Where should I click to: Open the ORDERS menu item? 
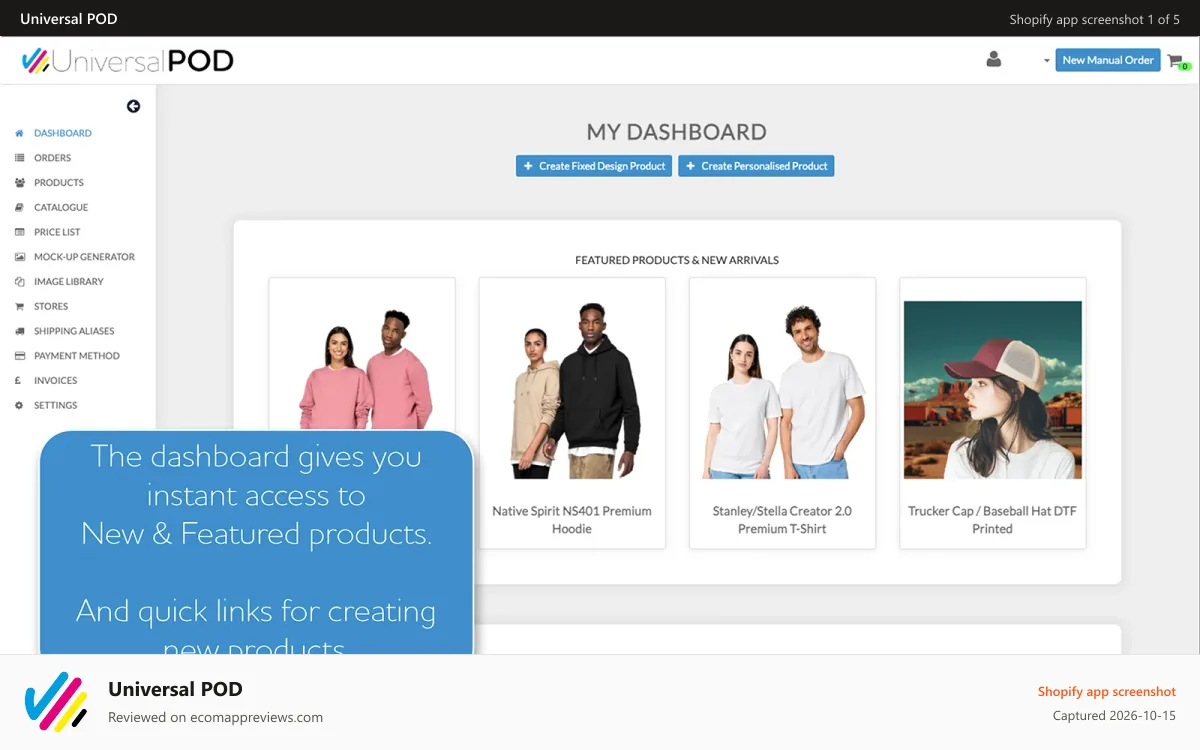coord(53,158)
